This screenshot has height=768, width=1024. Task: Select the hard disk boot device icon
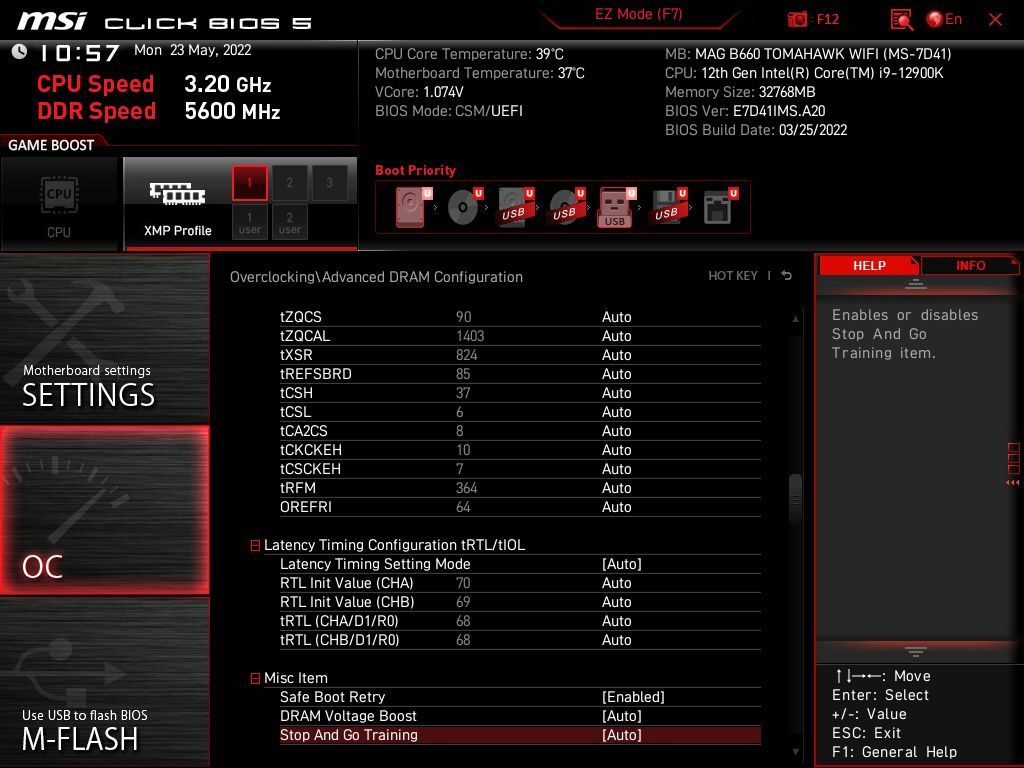click(413, 207)
